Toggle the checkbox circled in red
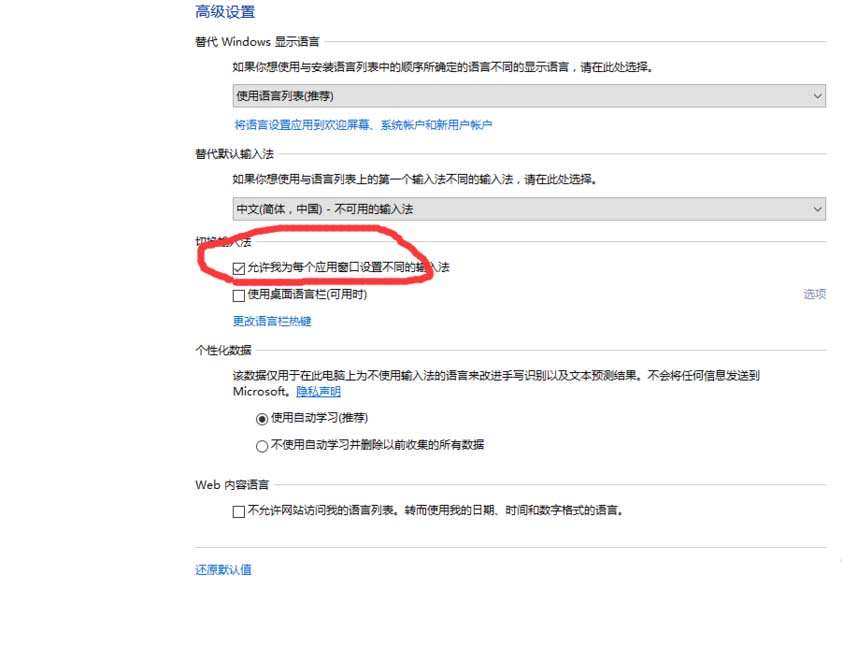 [x=237, y=267]
